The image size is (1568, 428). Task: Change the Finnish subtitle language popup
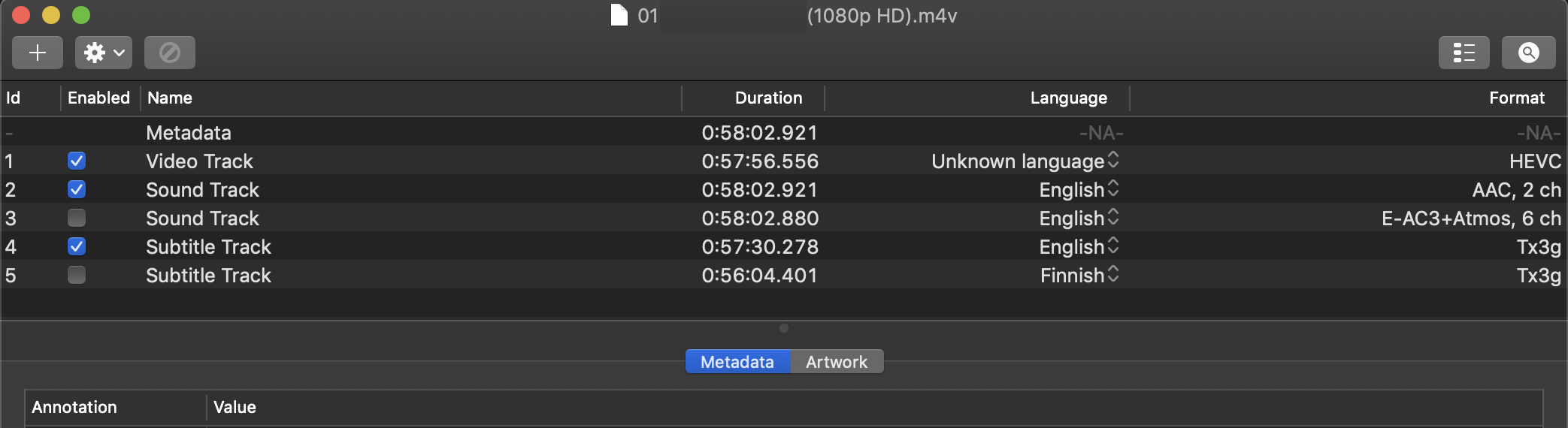coord(1079,275)
